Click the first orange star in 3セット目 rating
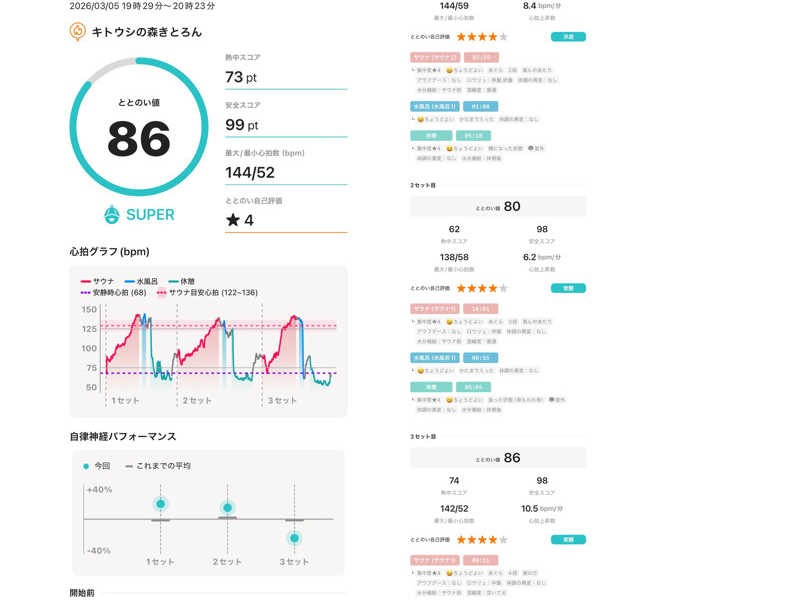 coord(461,540)
